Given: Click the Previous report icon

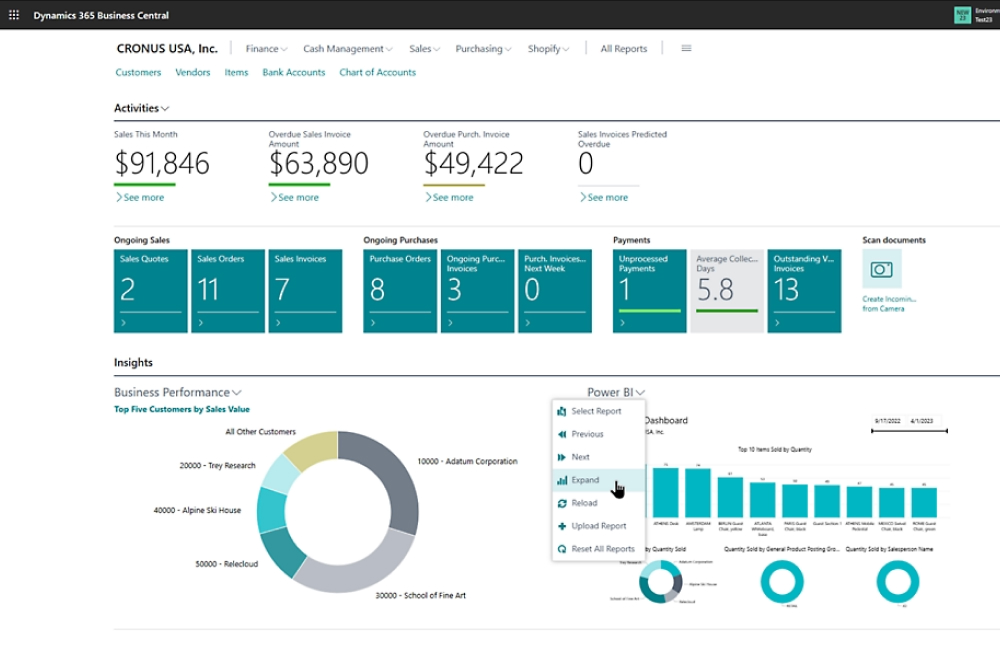Looking at the screenshot, I should pyautogui.click(x=562, y=434).
